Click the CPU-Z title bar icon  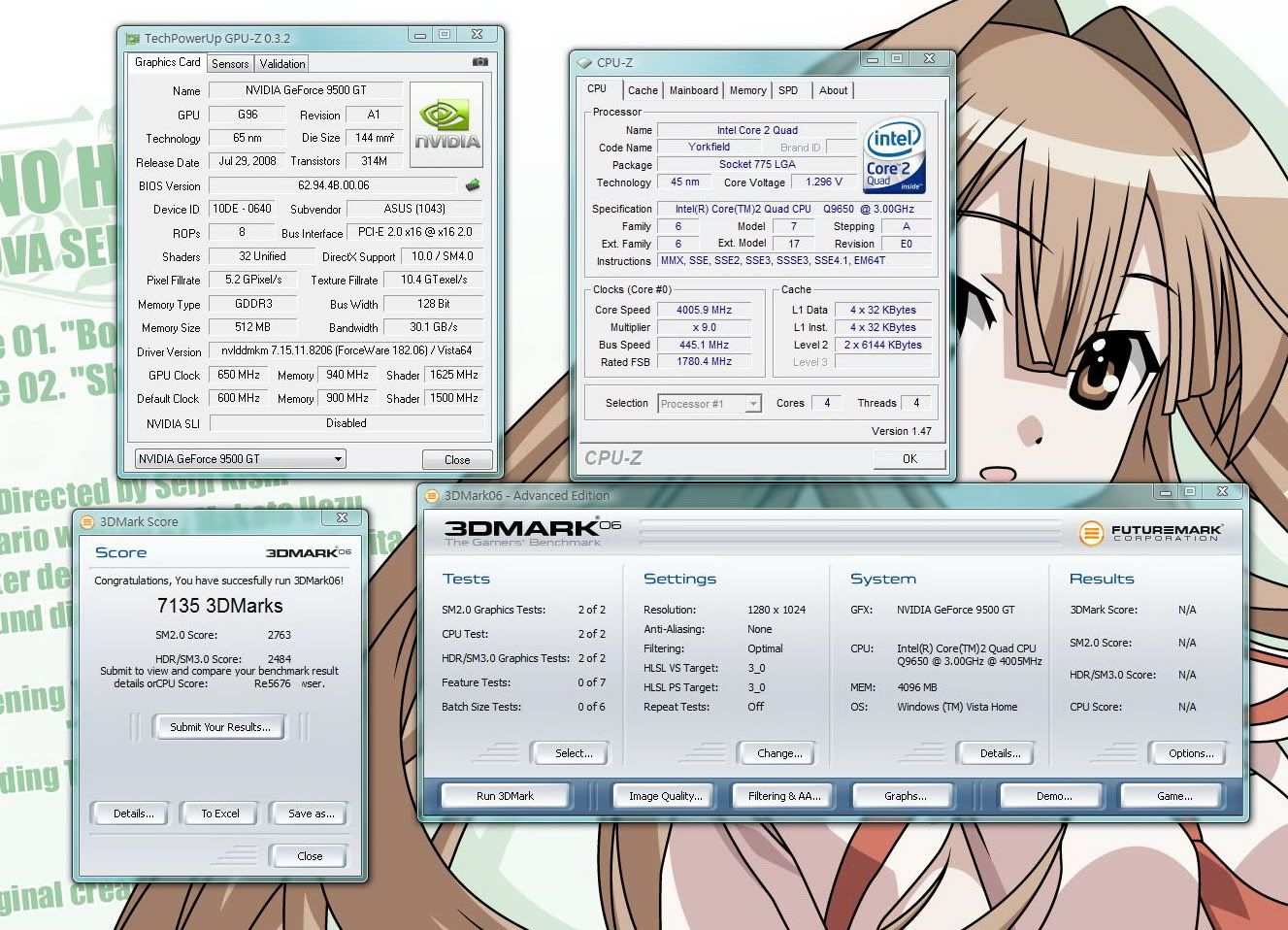(584, 62)
